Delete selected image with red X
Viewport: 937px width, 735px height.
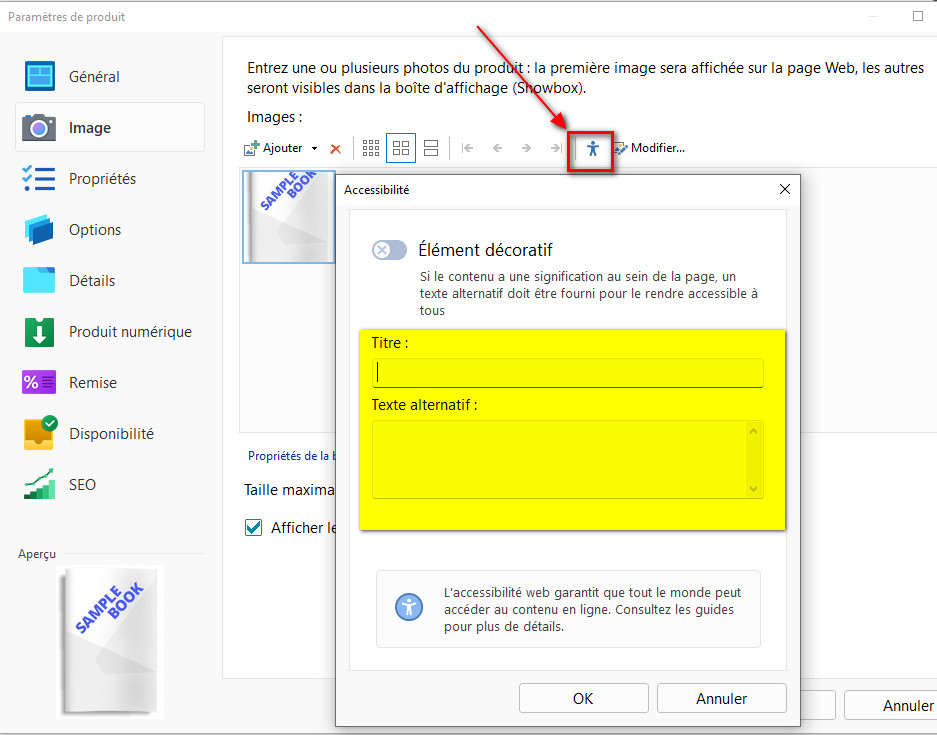click(x=336, y=149)
